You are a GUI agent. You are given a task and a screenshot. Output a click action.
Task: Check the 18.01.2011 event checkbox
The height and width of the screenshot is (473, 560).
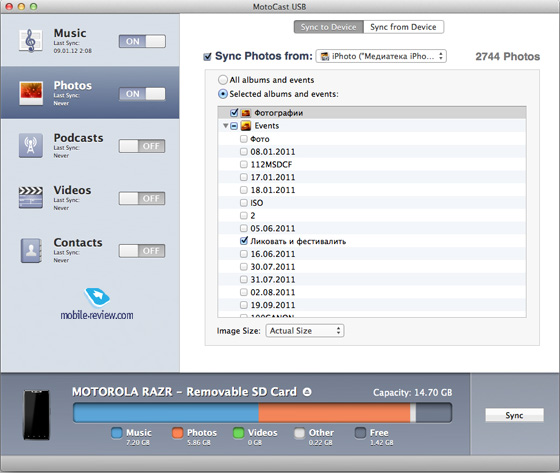[x=244, y=190]
